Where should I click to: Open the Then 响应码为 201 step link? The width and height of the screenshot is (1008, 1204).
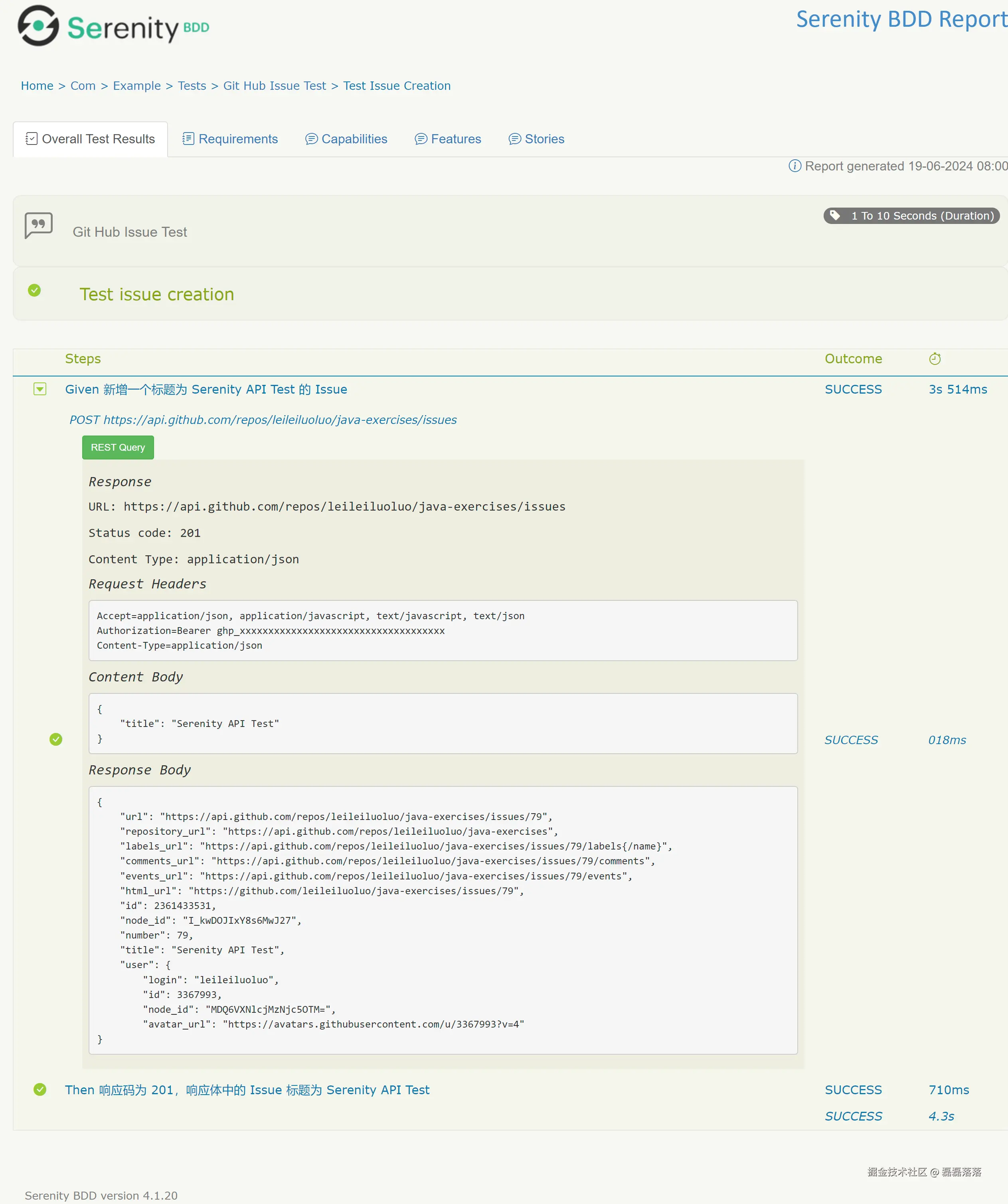[247, 1089]
